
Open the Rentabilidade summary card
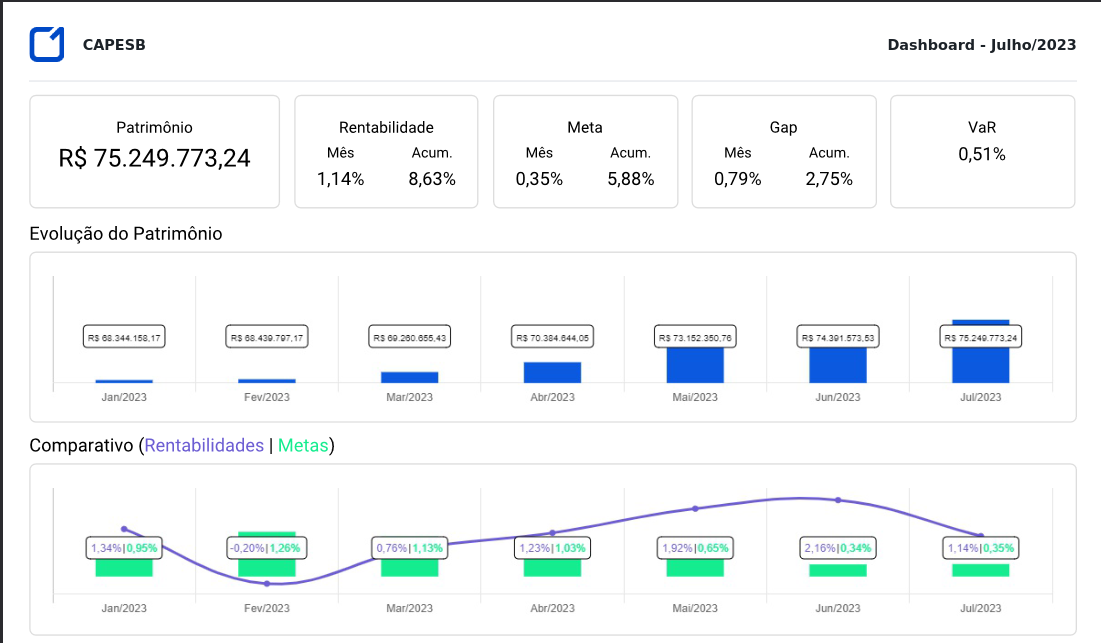coord(386,151)
